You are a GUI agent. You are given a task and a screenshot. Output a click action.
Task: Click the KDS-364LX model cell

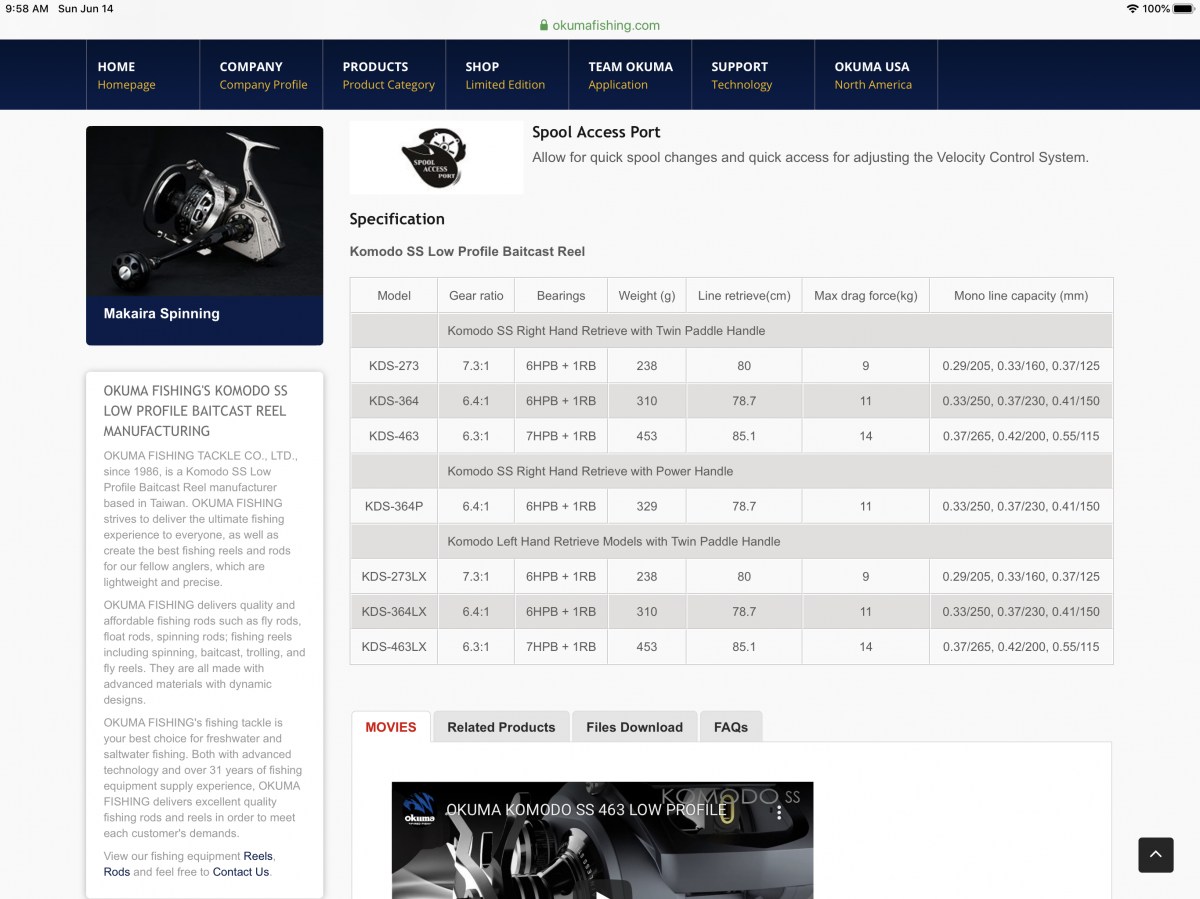click(x=394, y=611)
